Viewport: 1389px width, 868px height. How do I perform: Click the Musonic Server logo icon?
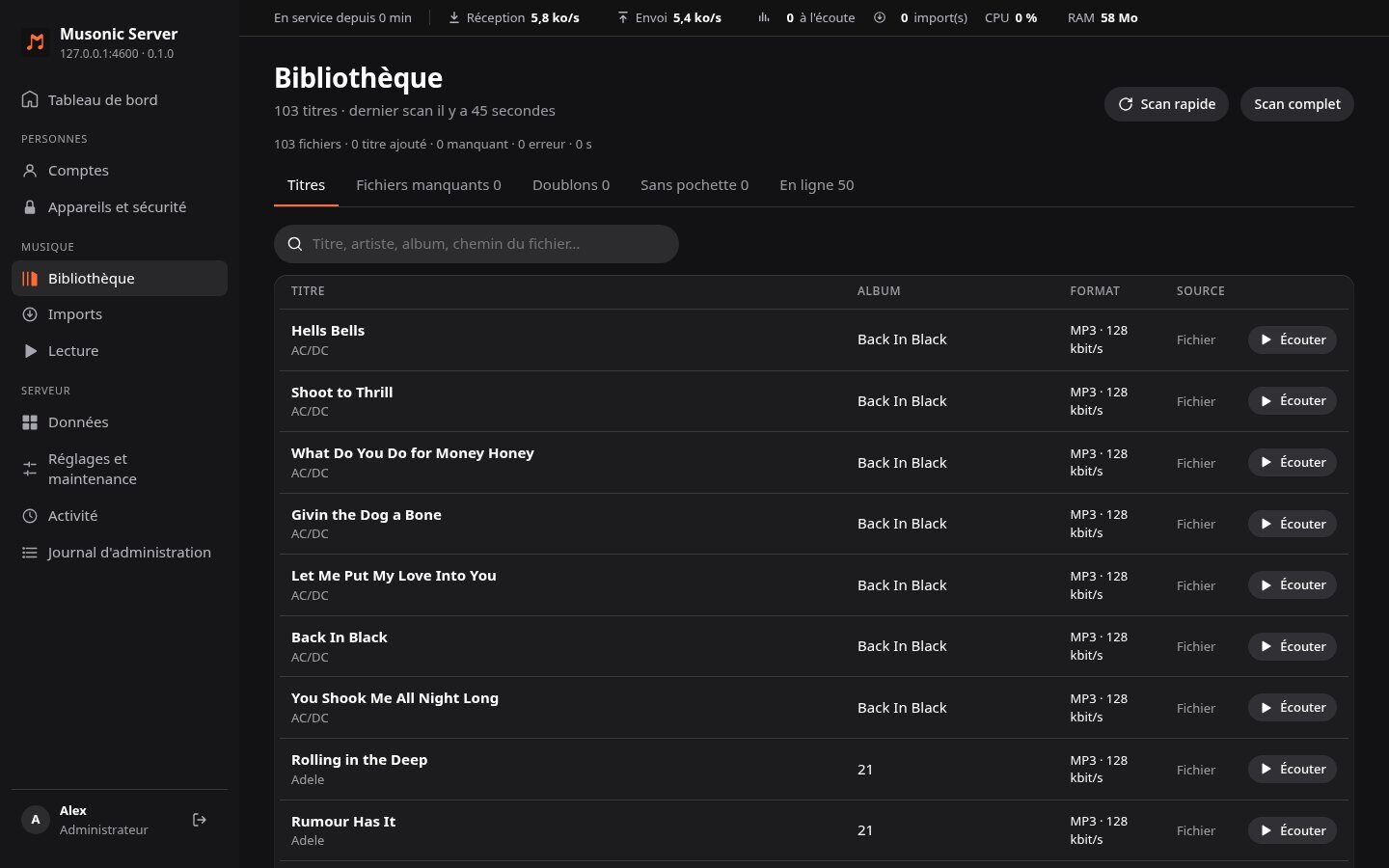(36, 42)
